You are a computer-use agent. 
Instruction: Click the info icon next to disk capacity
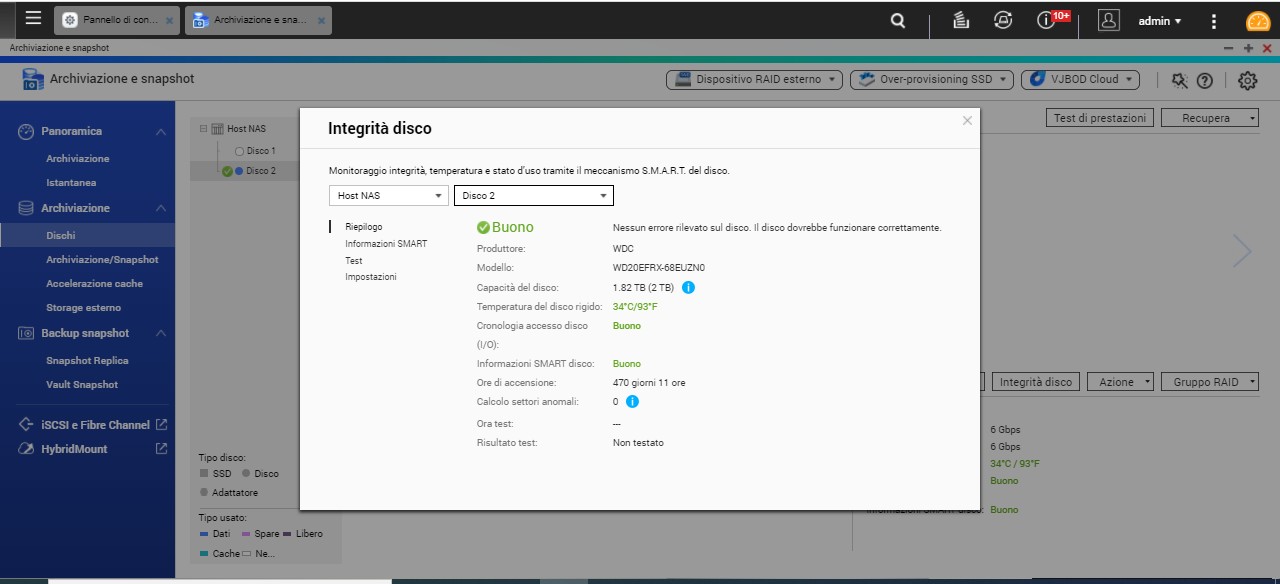click(688, 288)
